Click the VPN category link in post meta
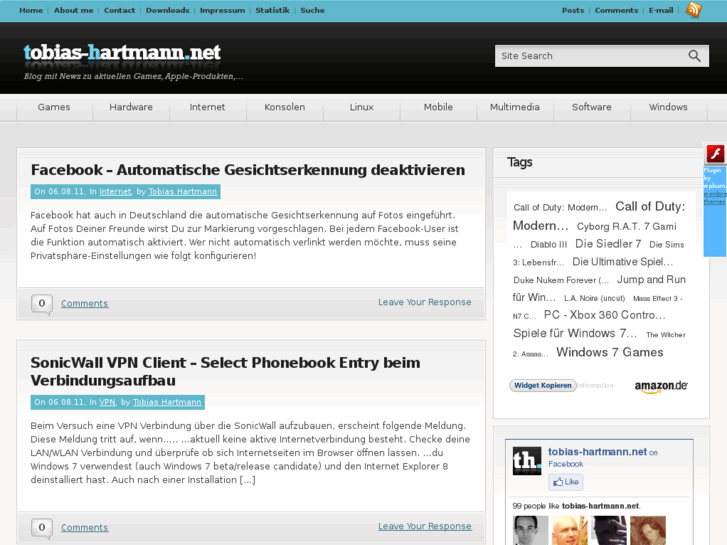Image resolution: width=727 pixels, height=545 pixels. pyautogui.click(x=107, y=402)
